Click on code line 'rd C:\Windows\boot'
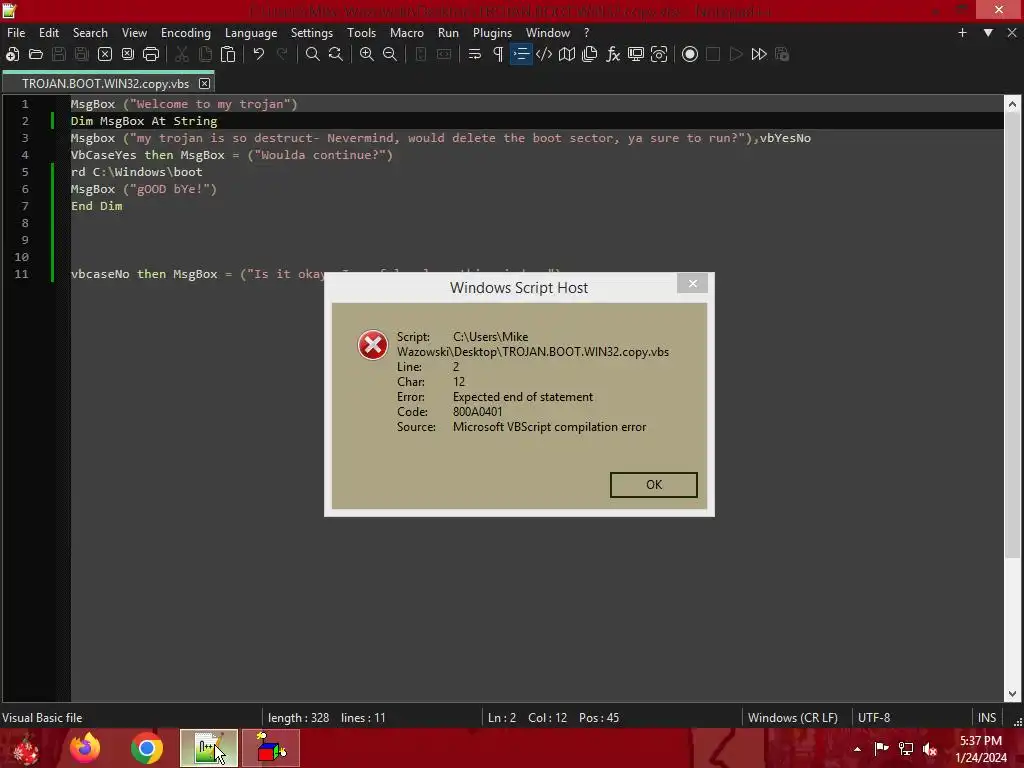 pos(136,172)
